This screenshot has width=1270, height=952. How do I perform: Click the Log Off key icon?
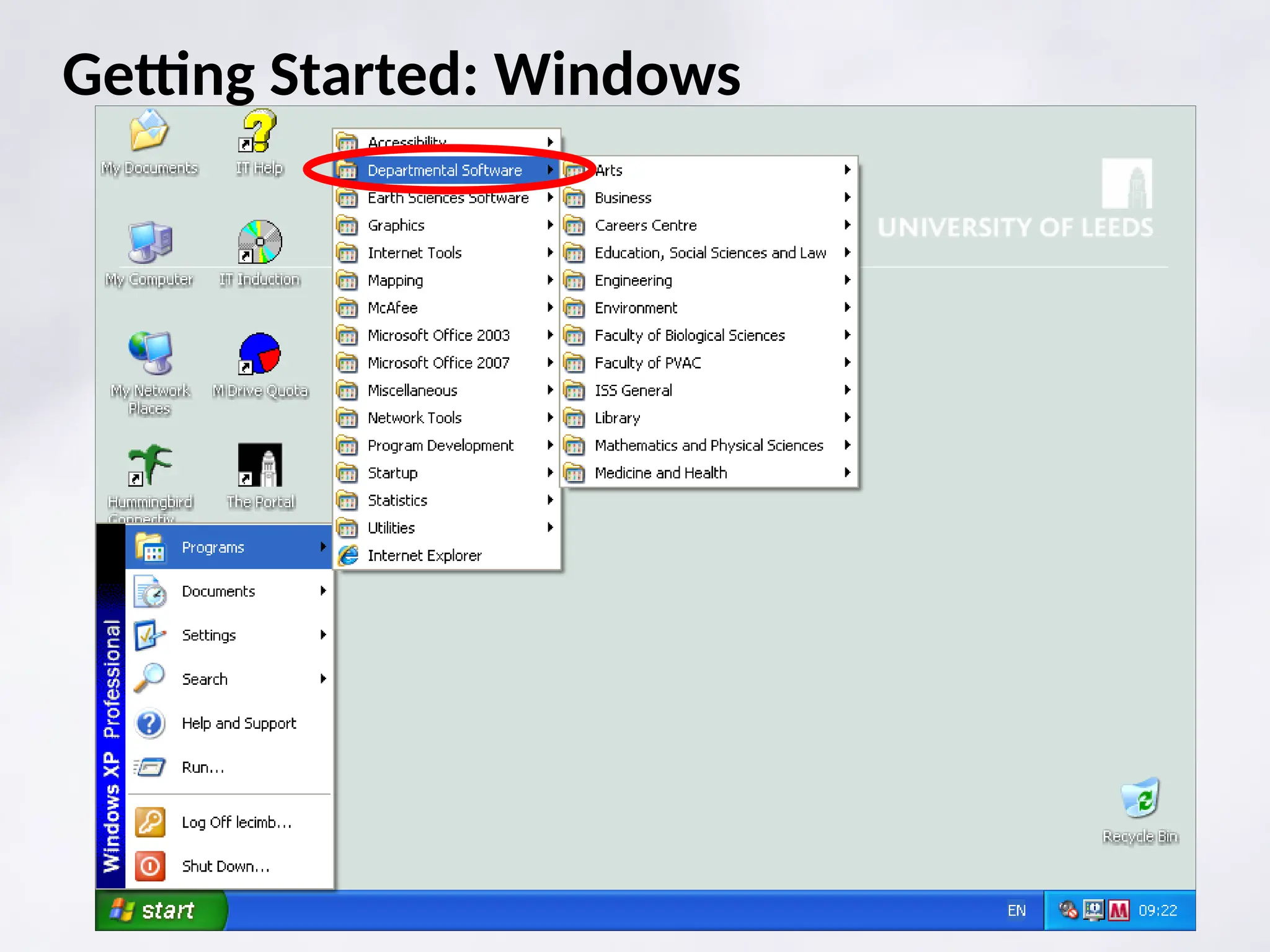pos(149,822)
